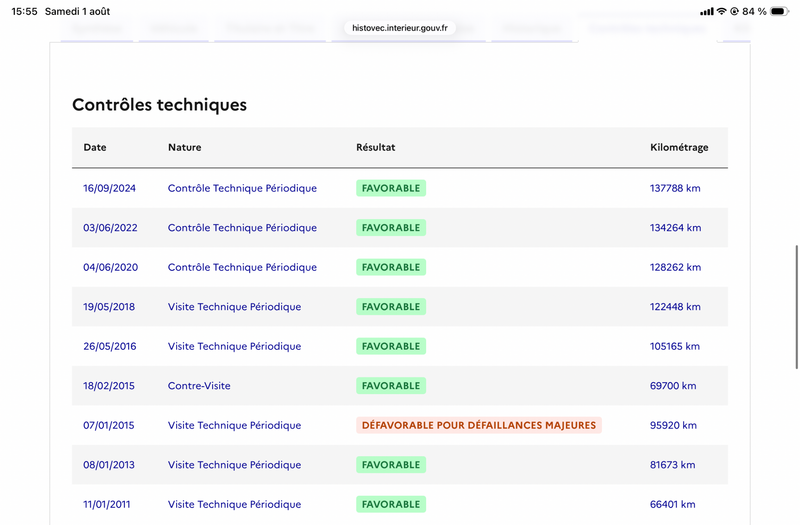Click the 137788 km mileage value
800x525 pixels.
[x=675, y=188]
